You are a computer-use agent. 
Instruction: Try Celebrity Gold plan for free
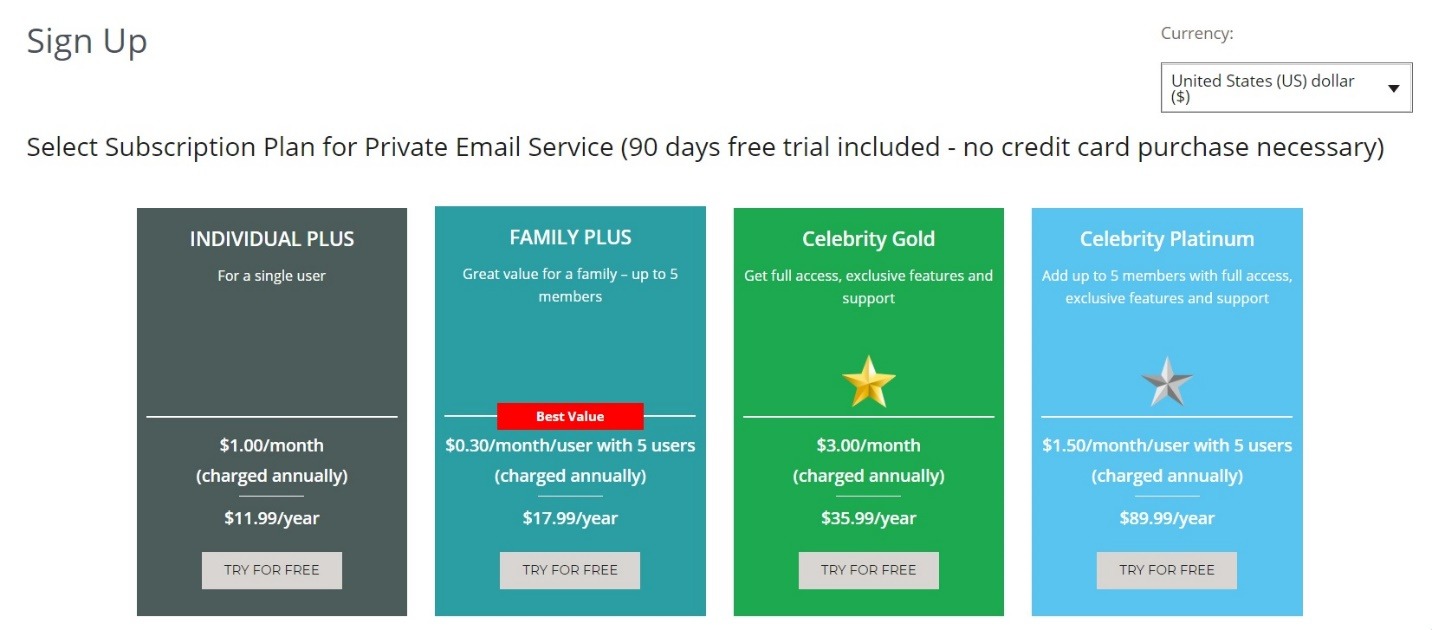[x=868, y=570]
